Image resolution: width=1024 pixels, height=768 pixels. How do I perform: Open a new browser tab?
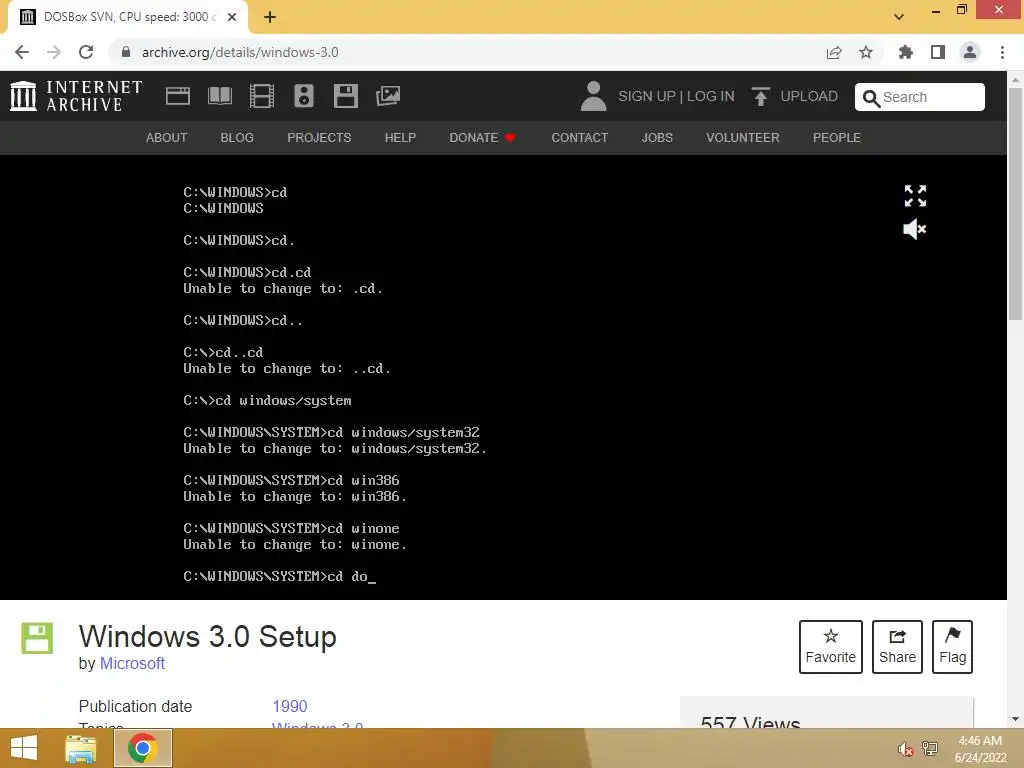[270, 17]
